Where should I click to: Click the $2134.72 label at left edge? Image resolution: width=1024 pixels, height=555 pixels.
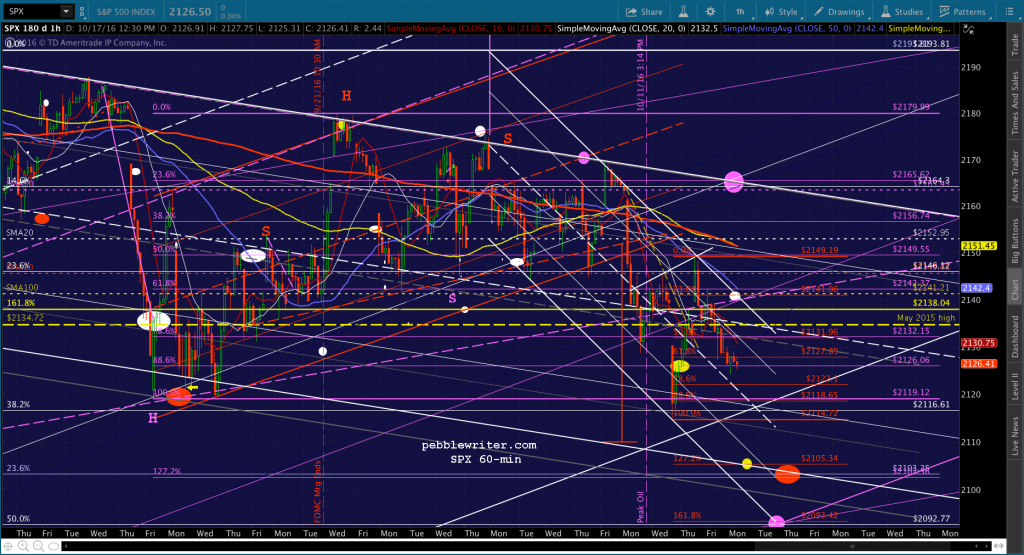pyautogui.click(x=25, y=318)
